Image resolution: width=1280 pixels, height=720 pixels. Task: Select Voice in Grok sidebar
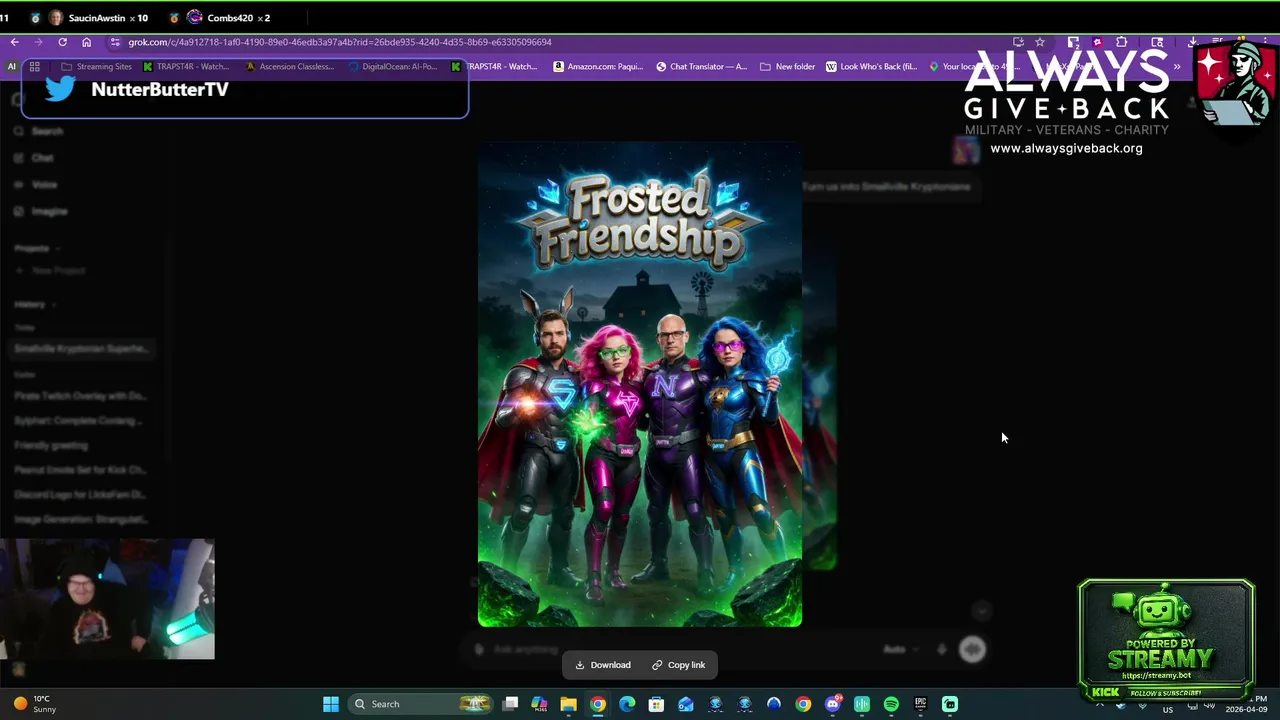pyautogui.click(x=37, y=185)
